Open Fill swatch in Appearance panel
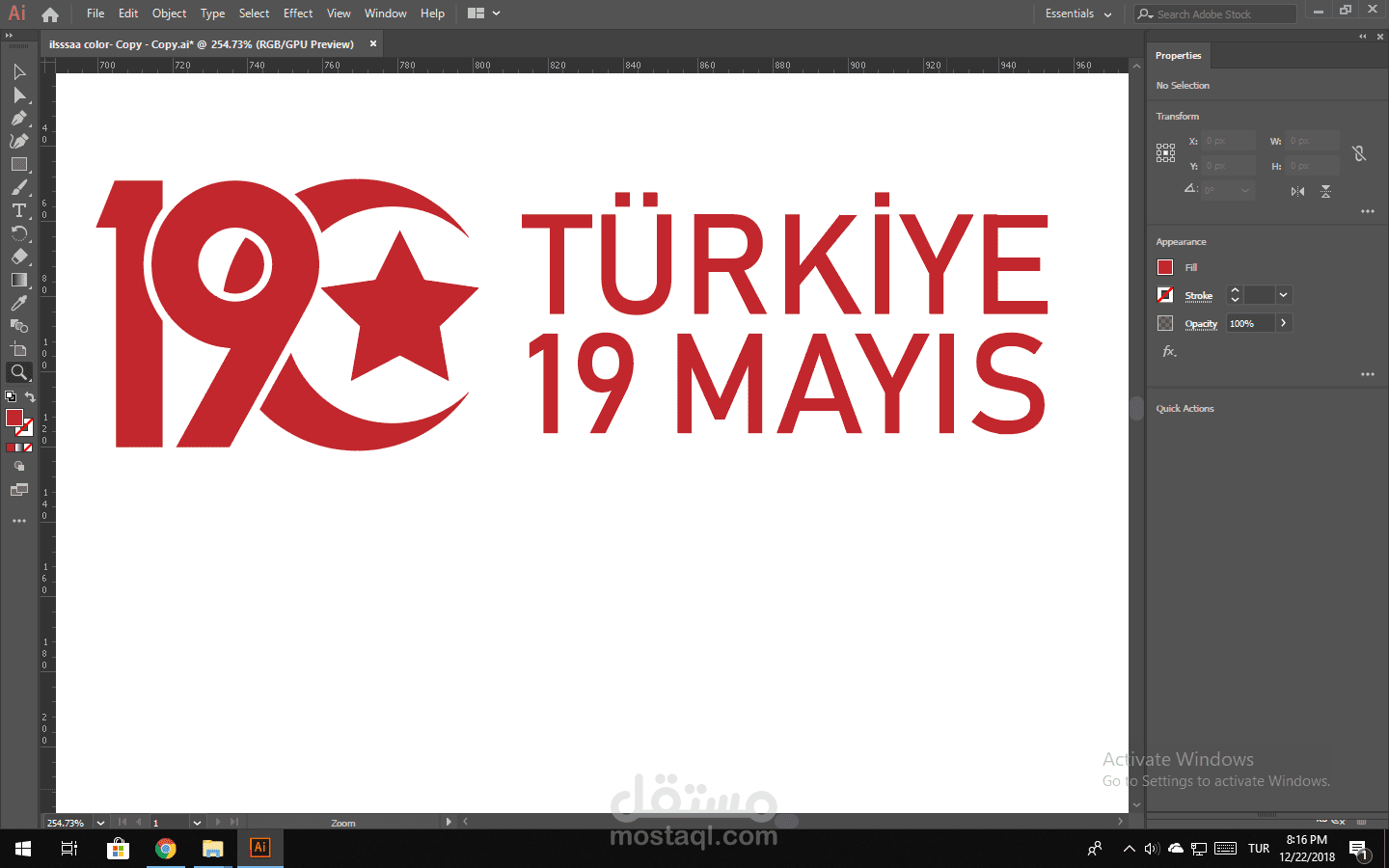Screen dimensions: 1389x868 pos(1165,267)
